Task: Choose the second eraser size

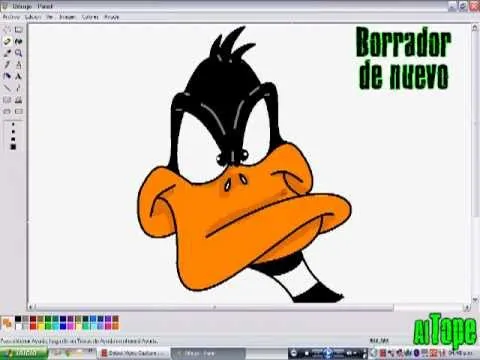Action: tap(13, 132)
